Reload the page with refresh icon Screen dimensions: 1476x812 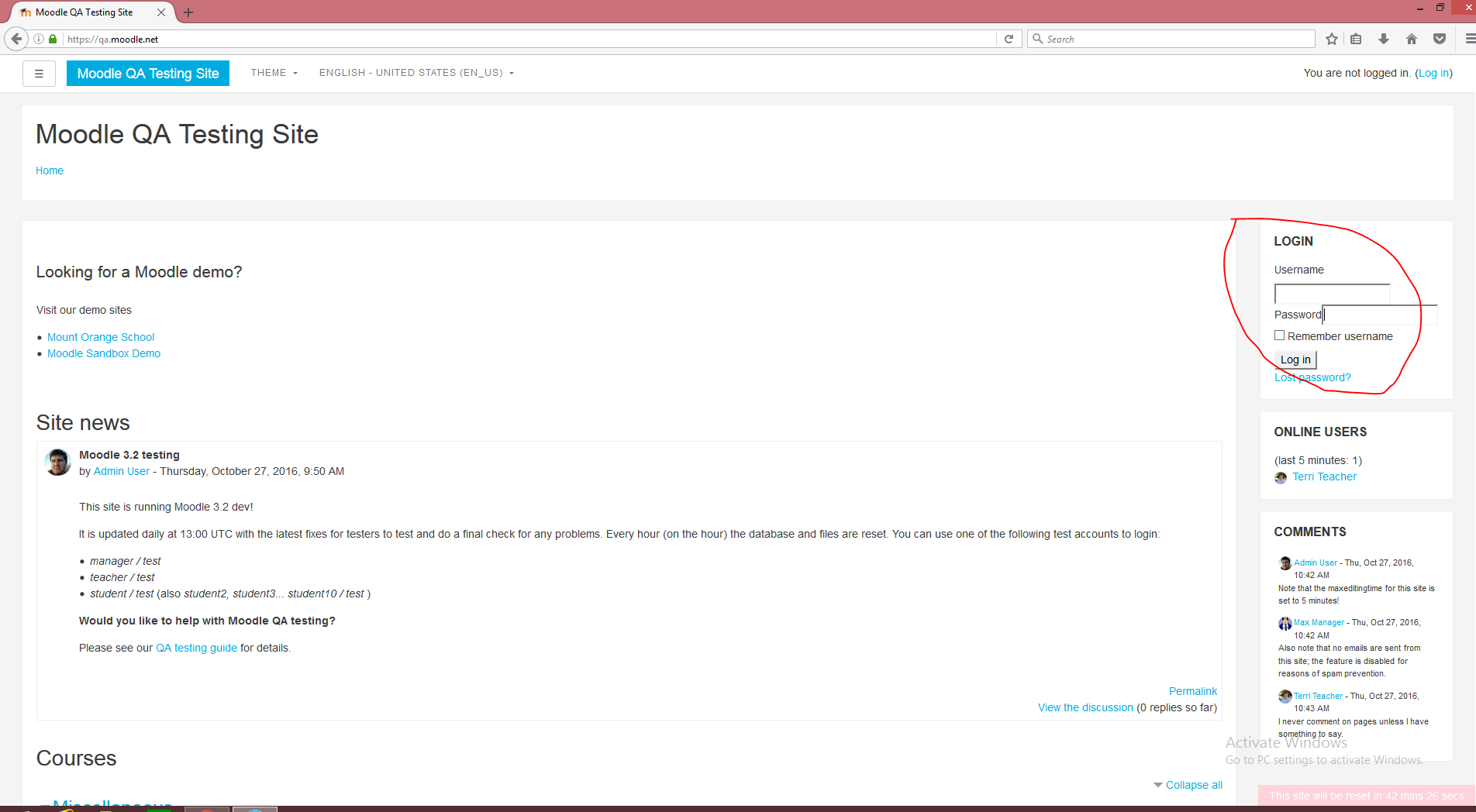[1009, 39]
